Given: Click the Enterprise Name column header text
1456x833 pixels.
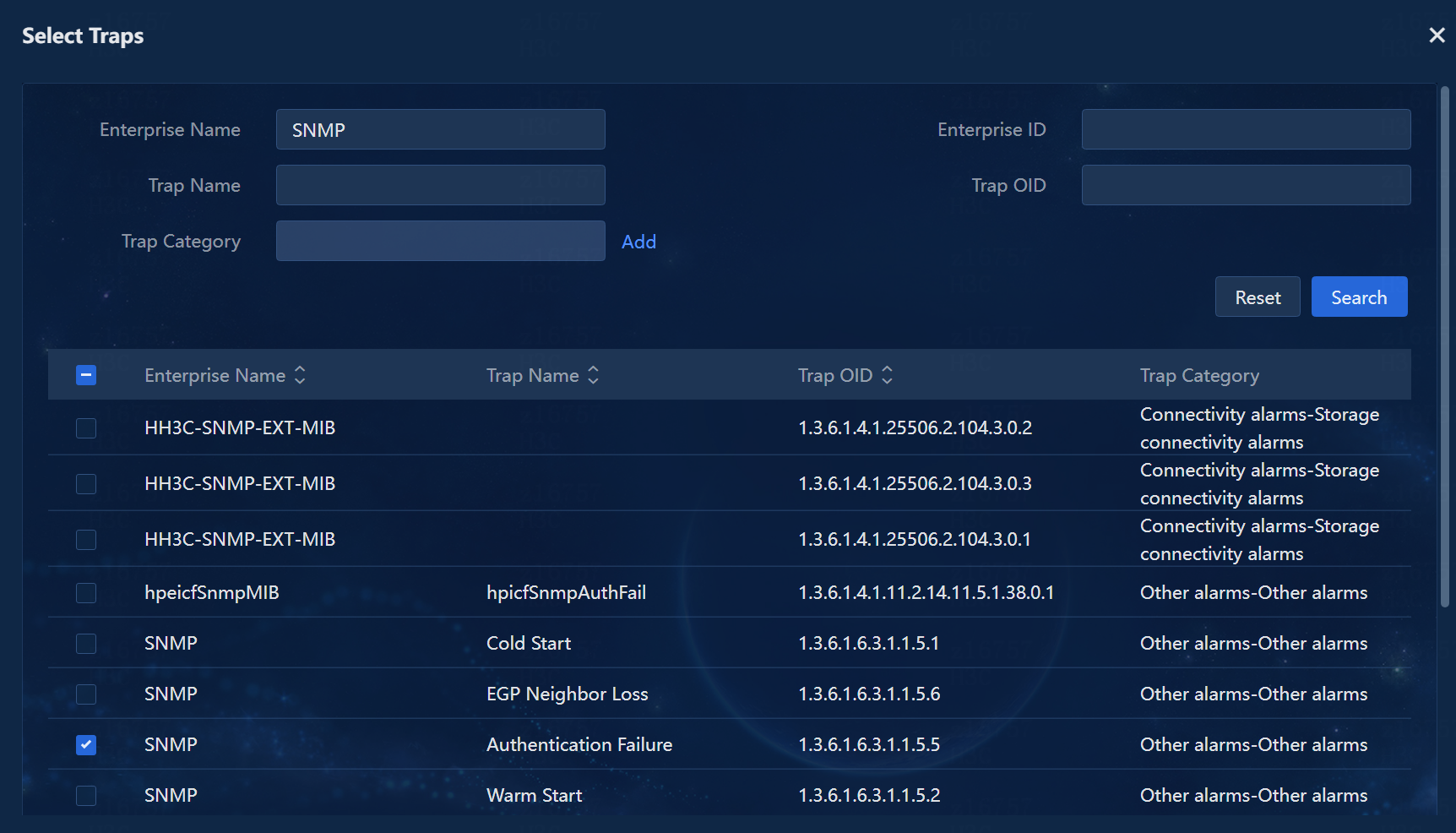Looking at the screenshot, I should coord(215,375).
